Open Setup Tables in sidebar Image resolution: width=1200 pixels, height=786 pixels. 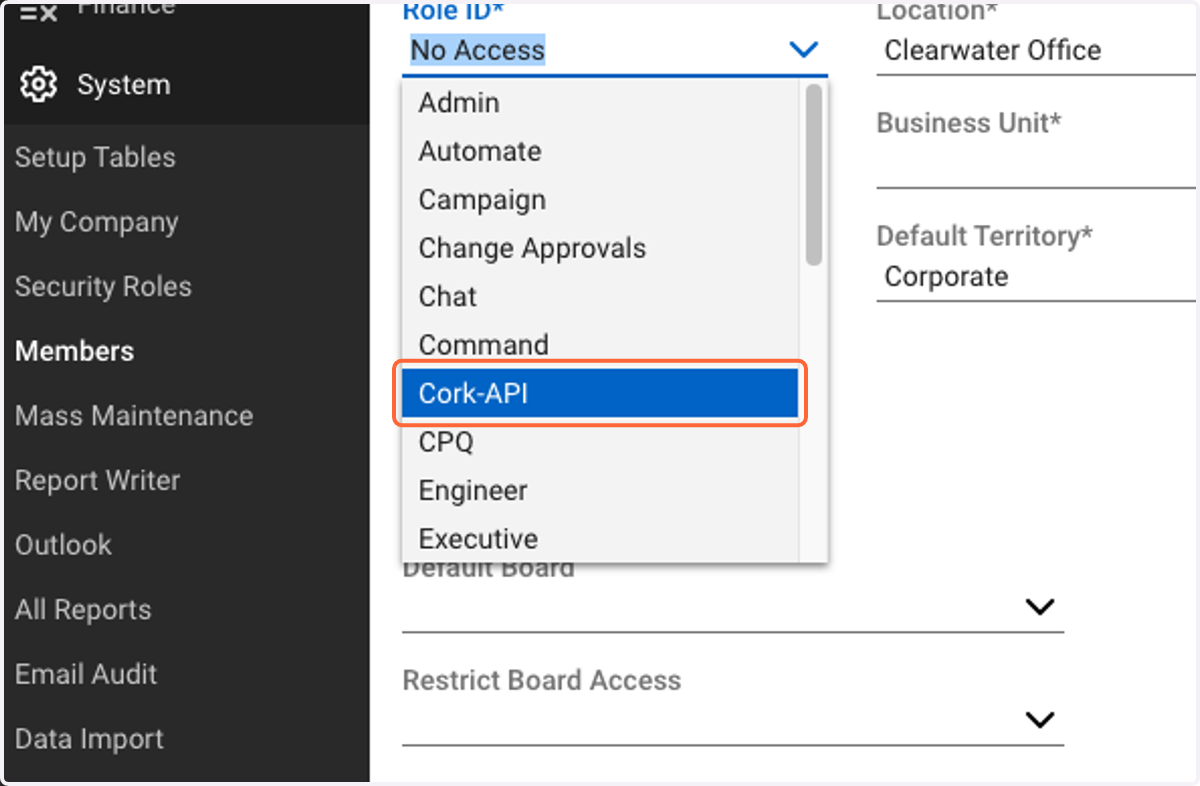coord(95,157)
